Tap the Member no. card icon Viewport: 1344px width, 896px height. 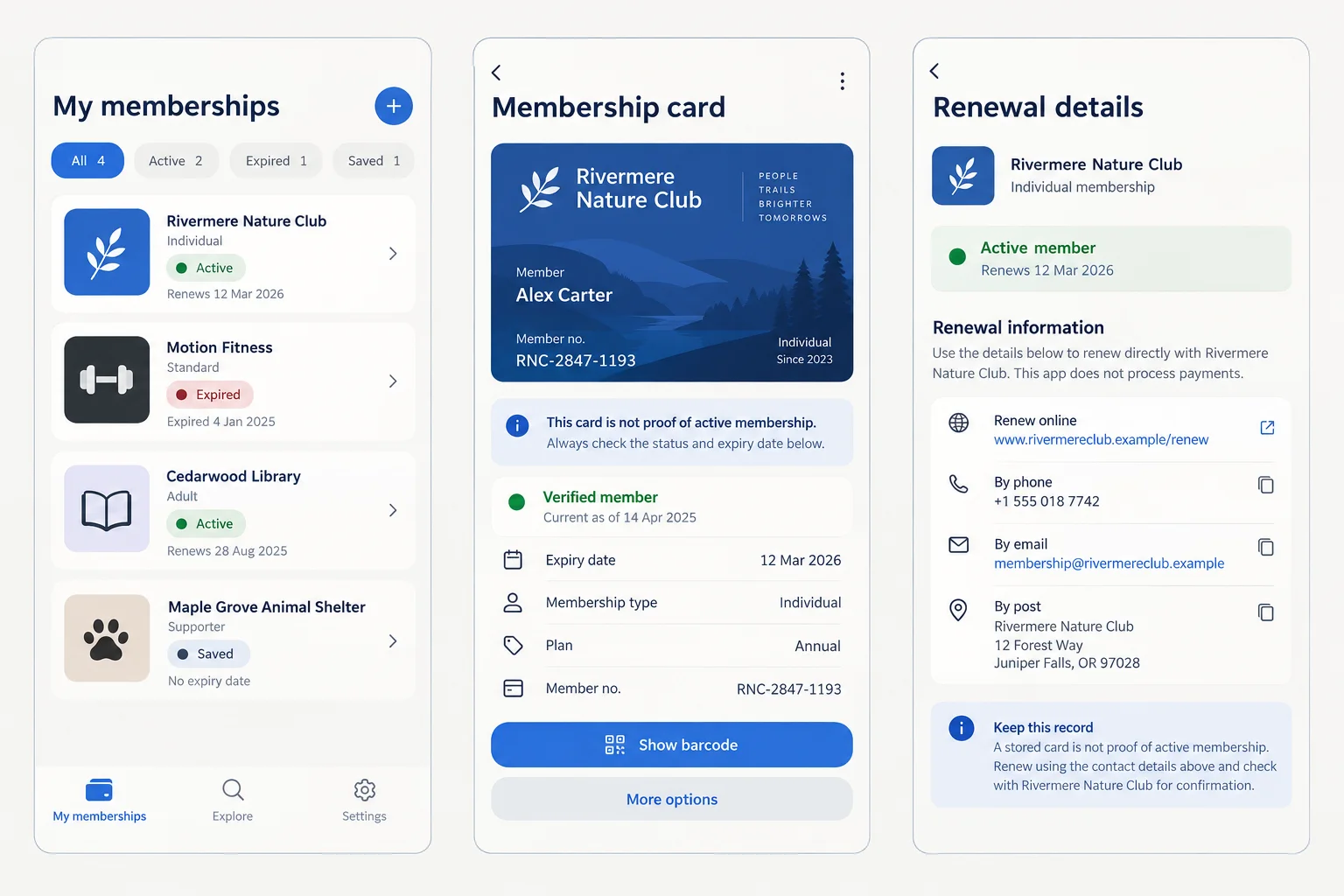click(x=514, y=689)
